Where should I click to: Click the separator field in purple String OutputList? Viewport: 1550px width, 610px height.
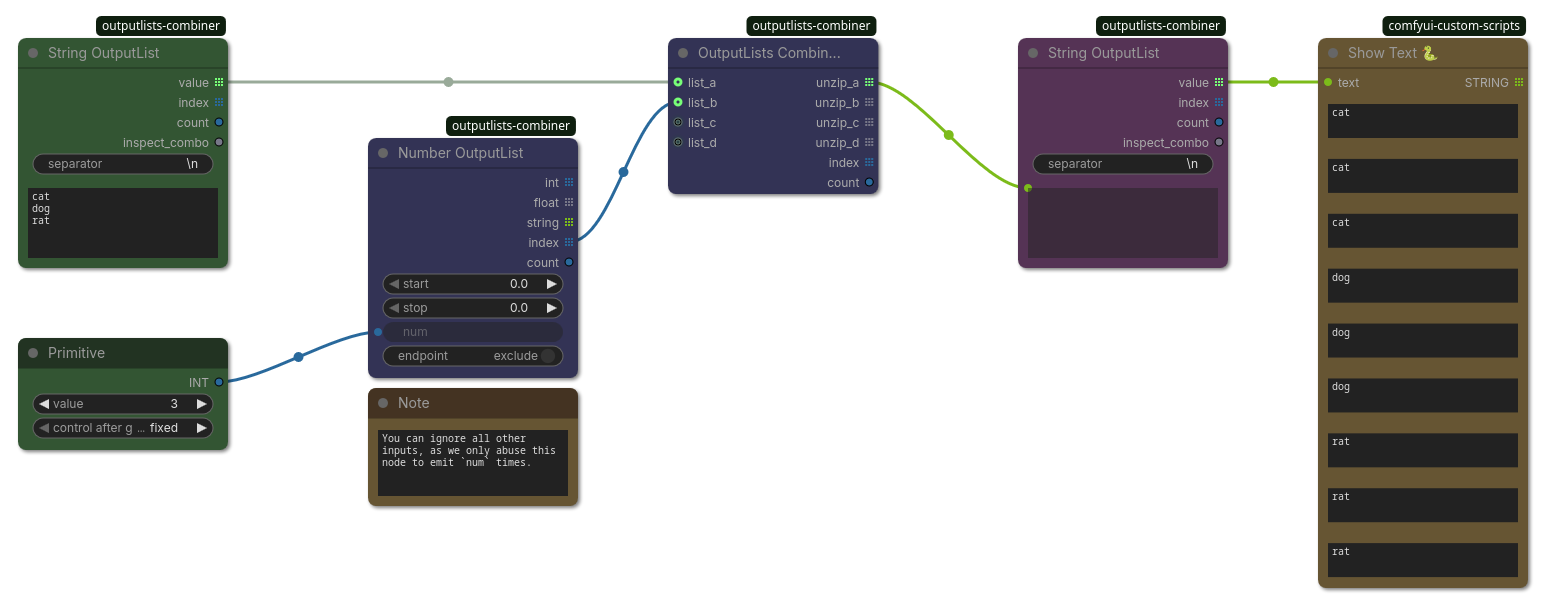point(1123,164)
